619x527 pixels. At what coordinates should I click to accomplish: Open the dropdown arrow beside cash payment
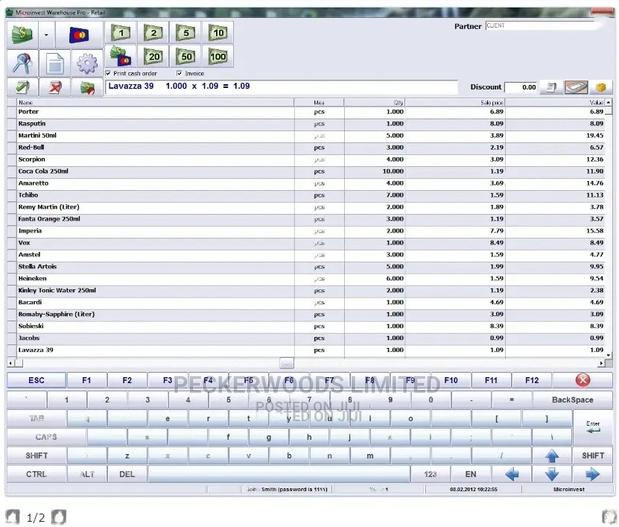click(x=46, y=35)
